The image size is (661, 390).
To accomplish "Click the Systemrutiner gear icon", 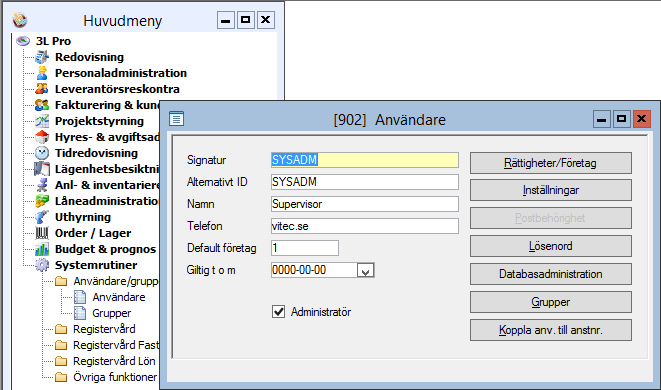I will coord(42,265).
